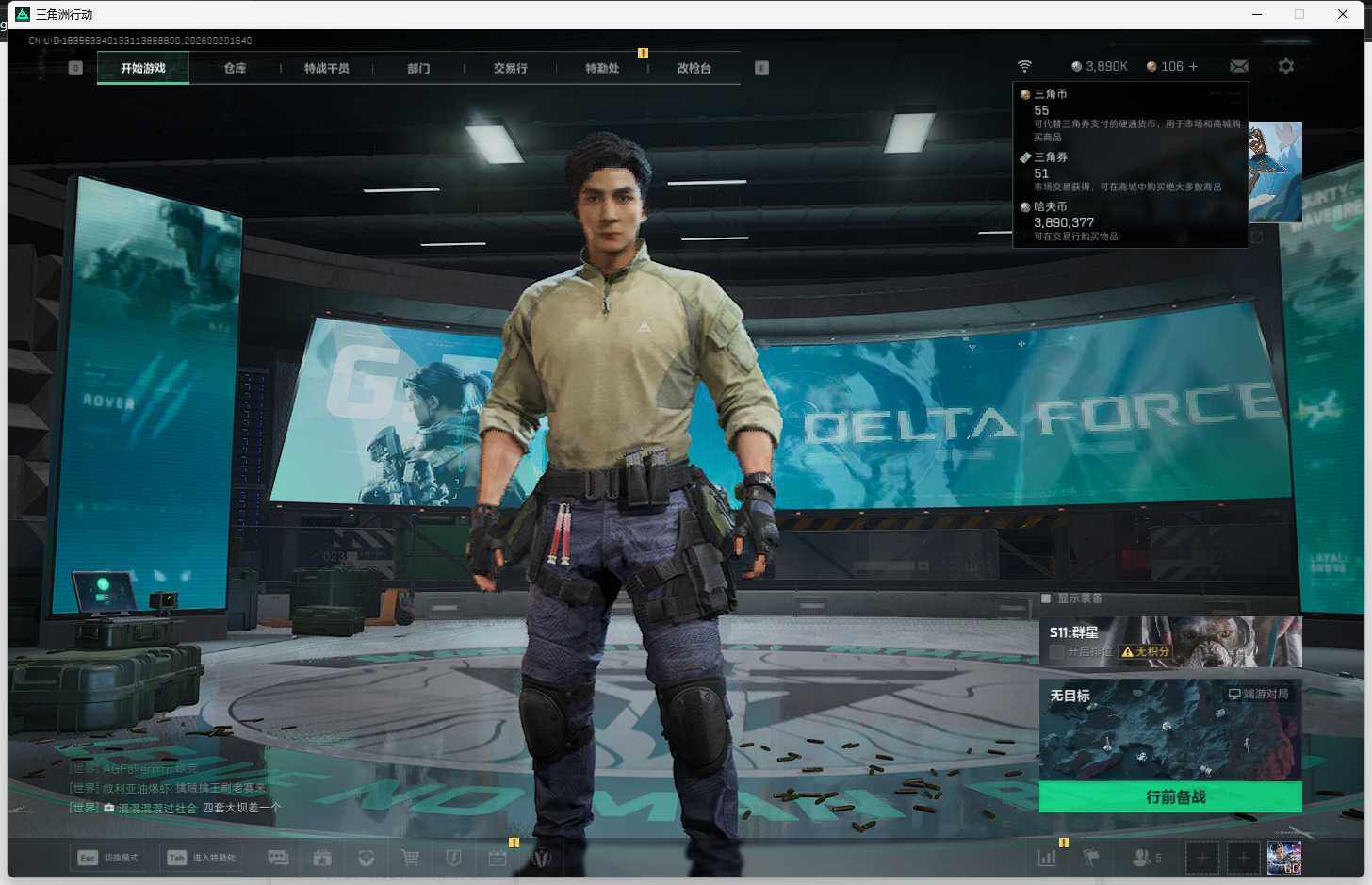1372x885 pixels.
Task: Open the 特勤处 tab
Action: [x=602, y=68]
